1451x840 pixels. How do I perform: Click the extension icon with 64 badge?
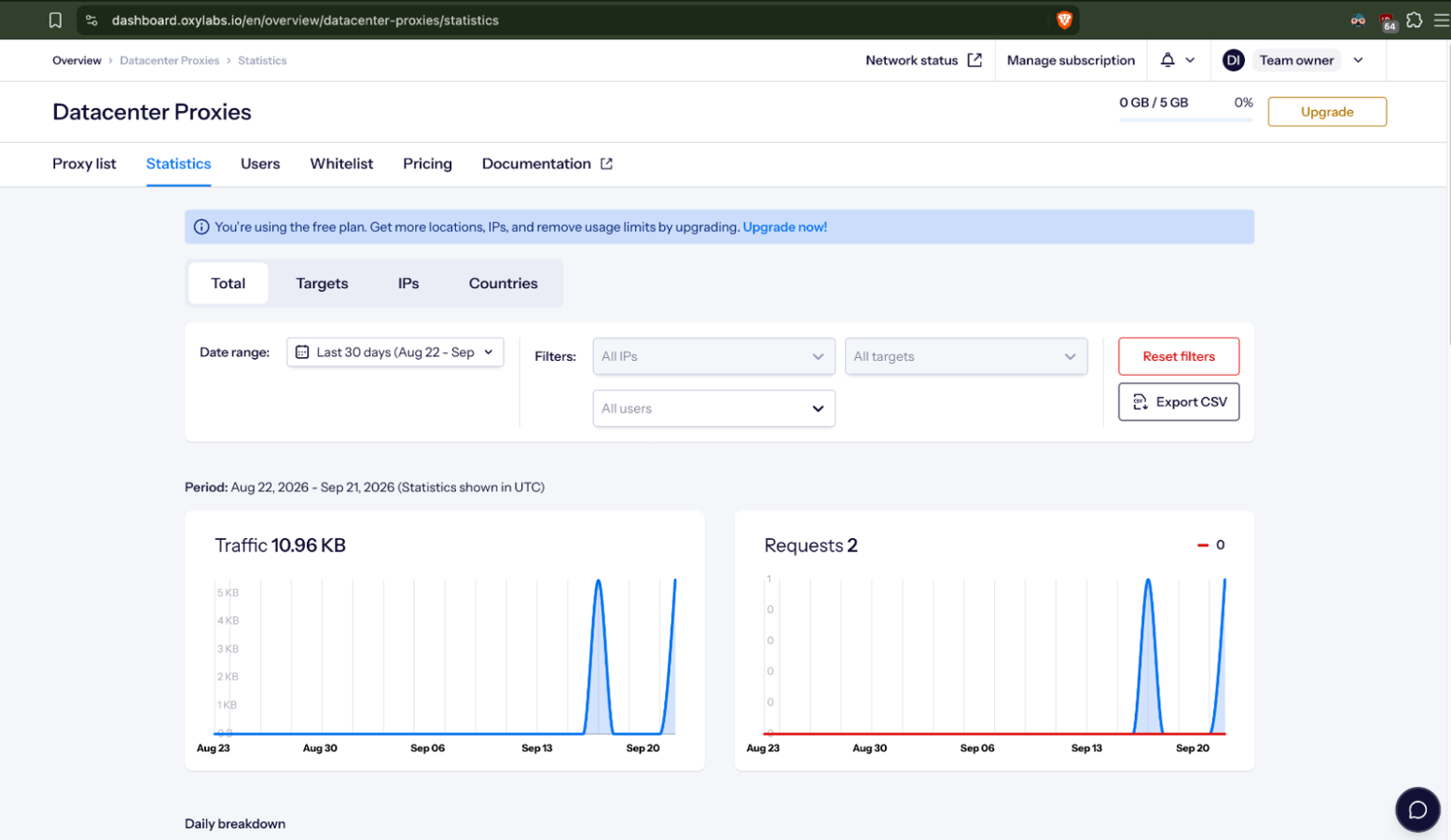[x=1388, y=21]
